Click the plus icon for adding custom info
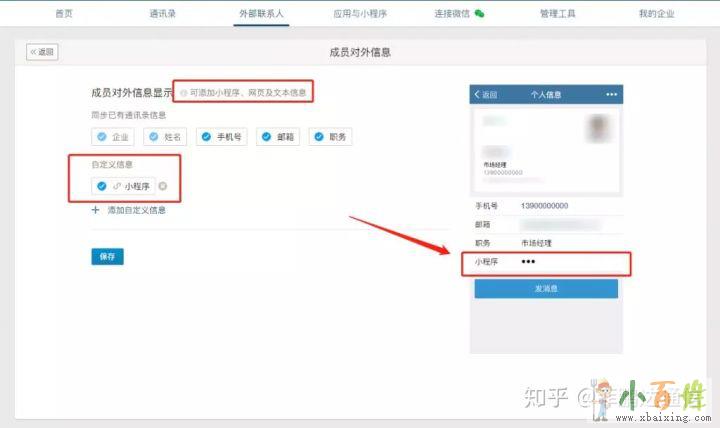The width and height of the screenshot is (720, 428). [96, 210]
